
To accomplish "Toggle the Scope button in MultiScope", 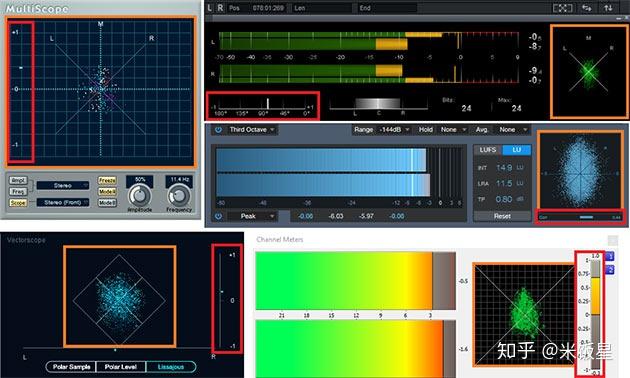I will point(18,203).
